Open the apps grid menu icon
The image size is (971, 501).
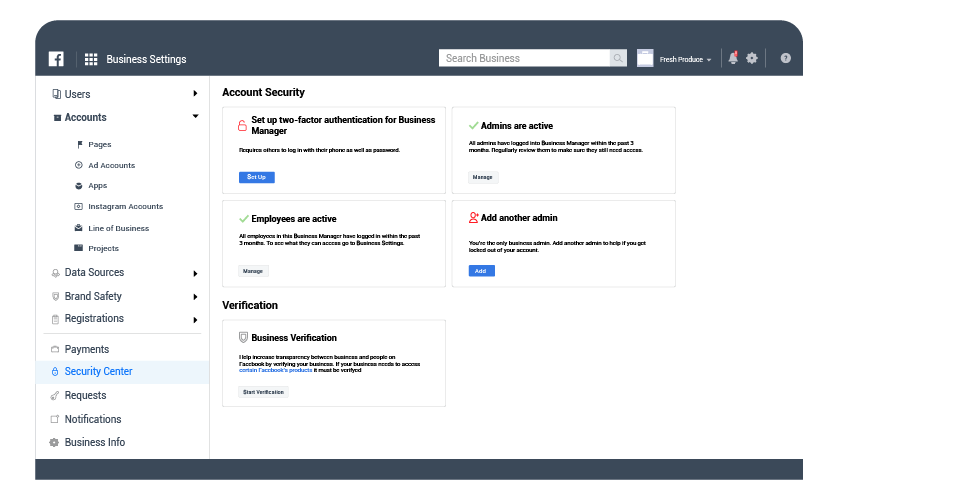pyautogui.click(x=91, y=59)
